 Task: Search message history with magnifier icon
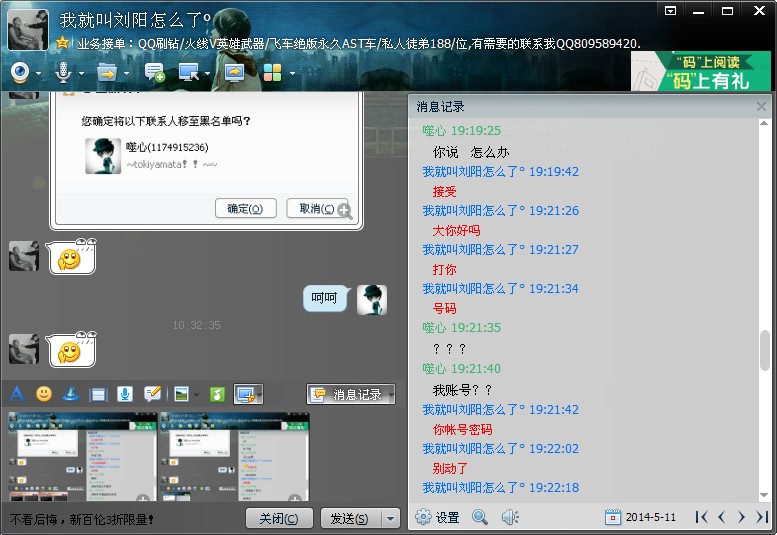tap(480, 517)
